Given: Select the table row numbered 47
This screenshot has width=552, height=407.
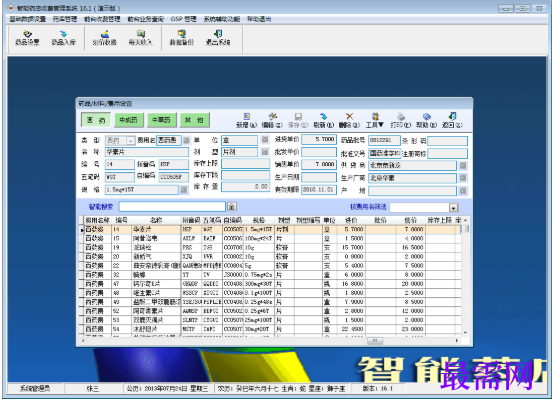Looking at the screenshot, I should pos(271,284).
